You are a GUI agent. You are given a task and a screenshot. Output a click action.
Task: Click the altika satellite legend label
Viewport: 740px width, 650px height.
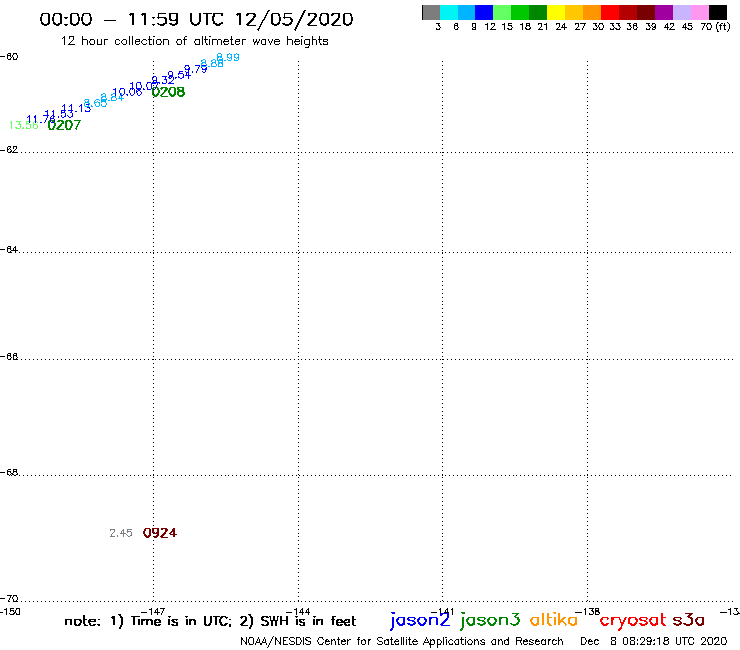point(554,620)
